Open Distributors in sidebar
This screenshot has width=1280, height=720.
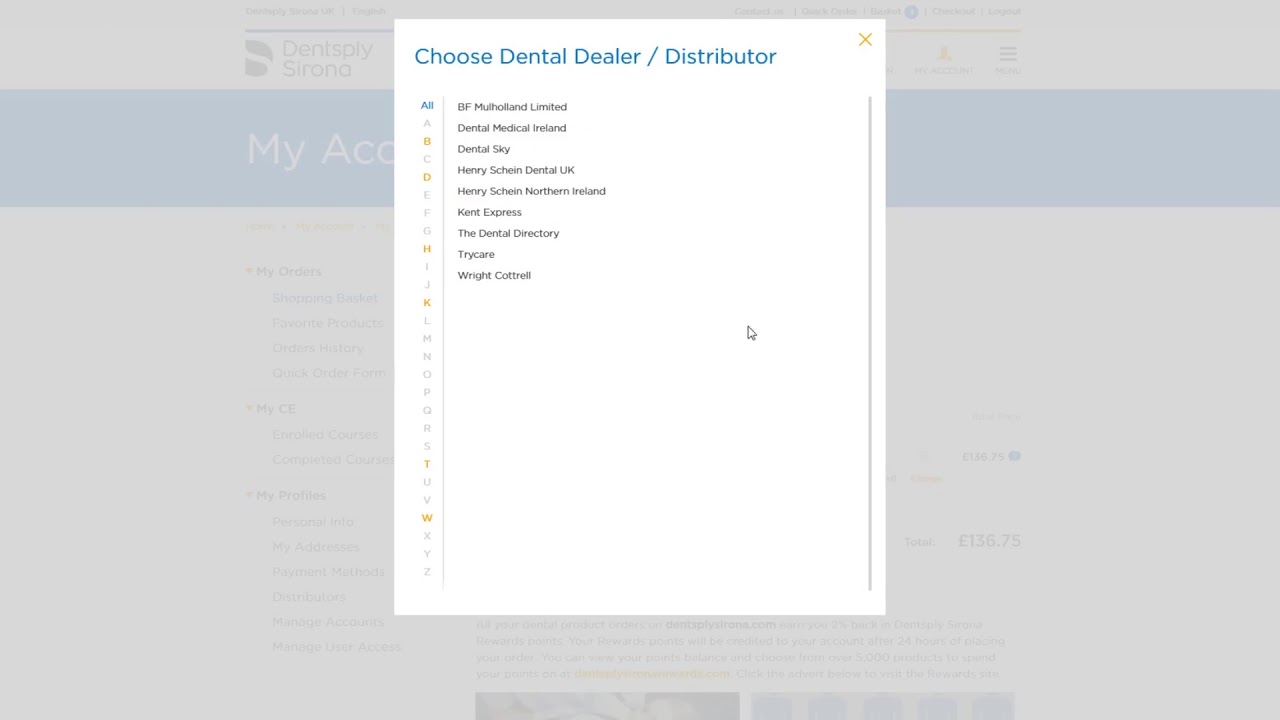[x=309, y=597]
